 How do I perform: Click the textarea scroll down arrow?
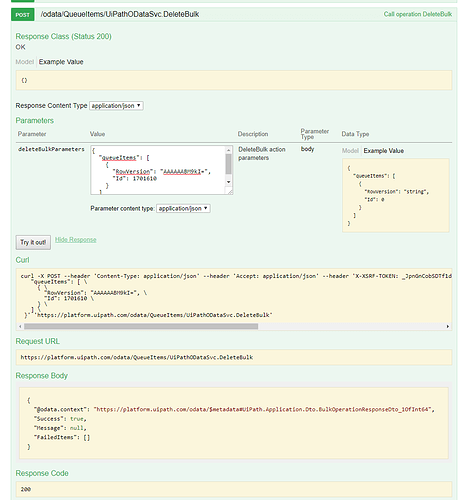[229, 182]
